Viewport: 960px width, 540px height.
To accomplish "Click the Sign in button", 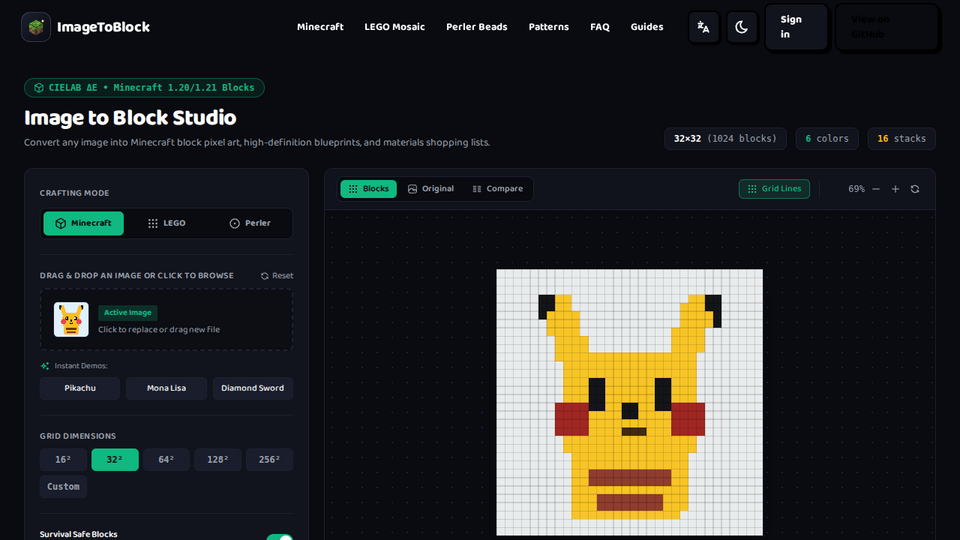I will [796, 27].
